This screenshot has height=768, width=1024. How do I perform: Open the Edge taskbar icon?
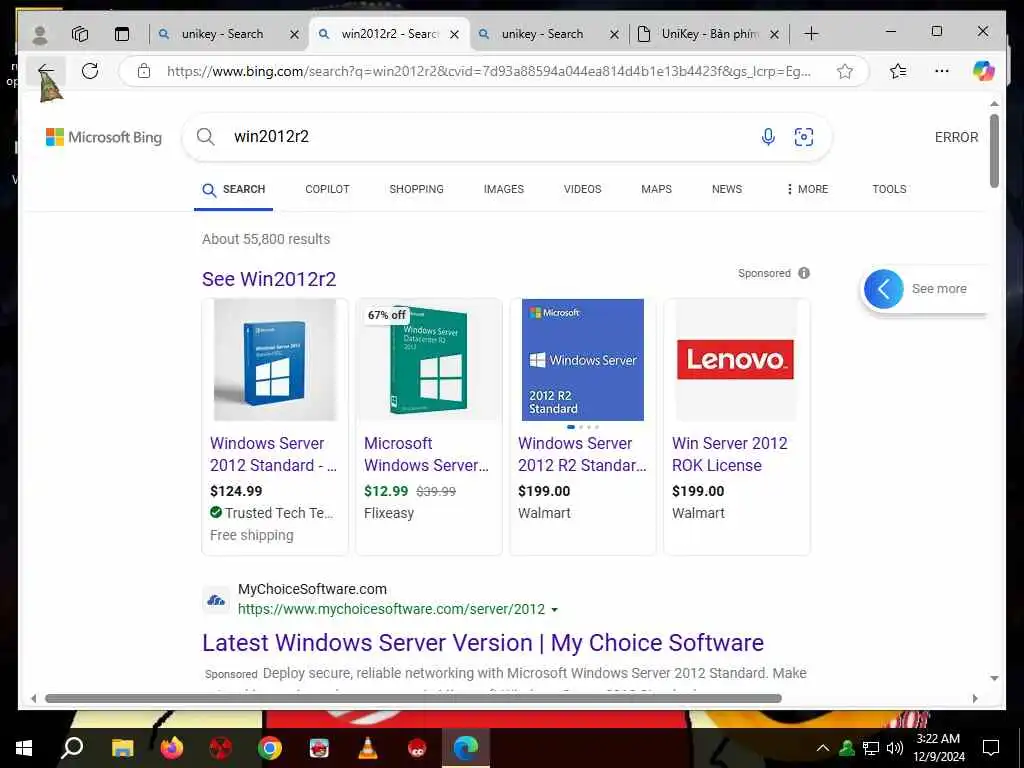[x=466, y=748]
